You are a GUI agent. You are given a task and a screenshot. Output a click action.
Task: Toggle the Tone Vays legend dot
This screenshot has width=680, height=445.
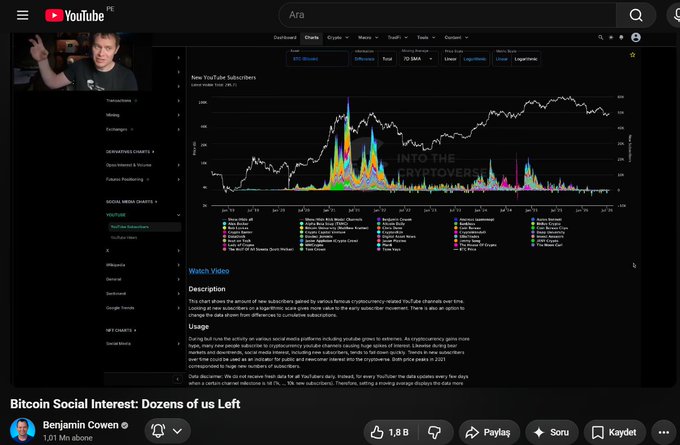click(379, 249)
